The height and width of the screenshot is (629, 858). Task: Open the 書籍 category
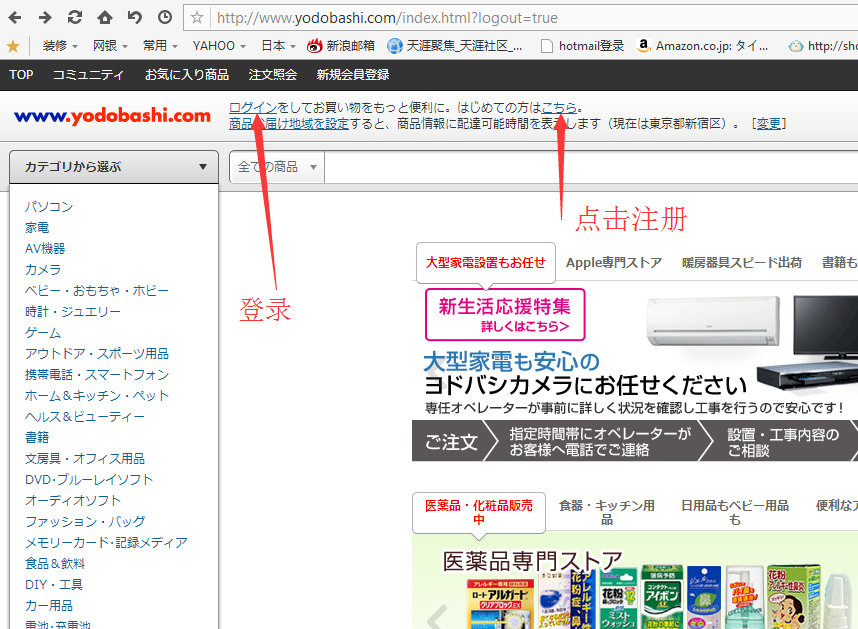37,438
